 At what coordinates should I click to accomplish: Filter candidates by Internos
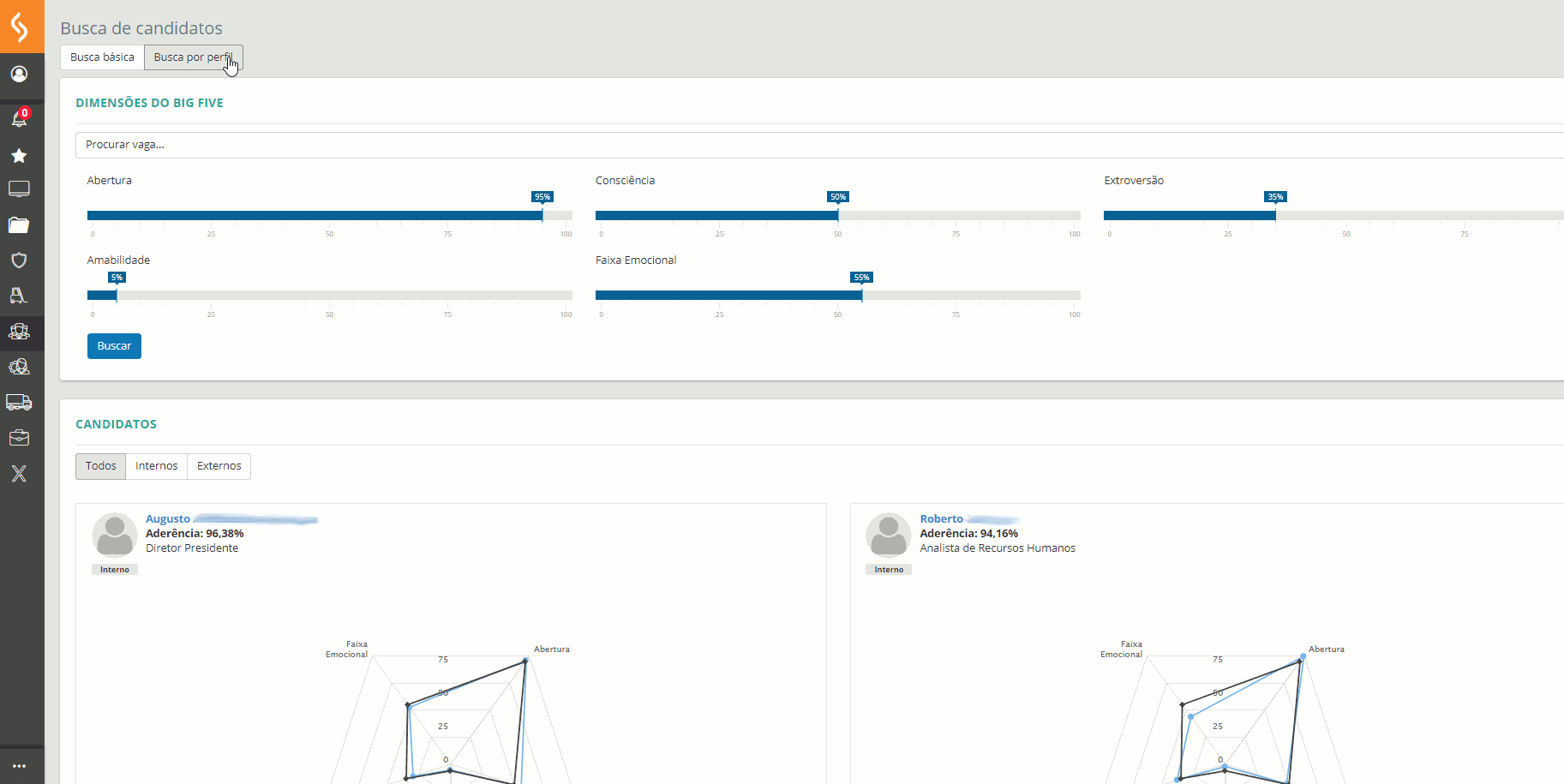click(156, 466)
